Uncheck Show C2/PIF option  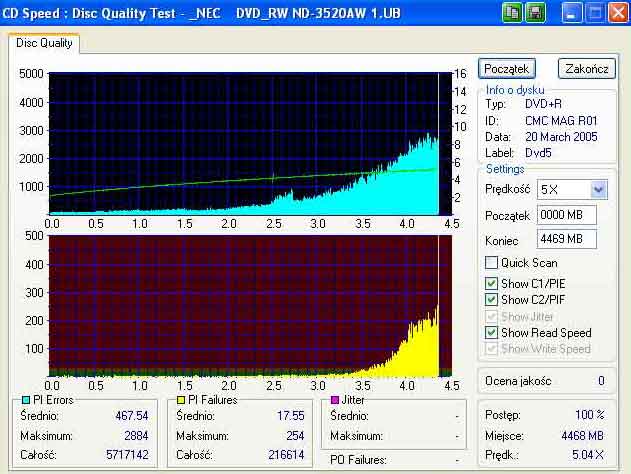click(x=491, y=299)
